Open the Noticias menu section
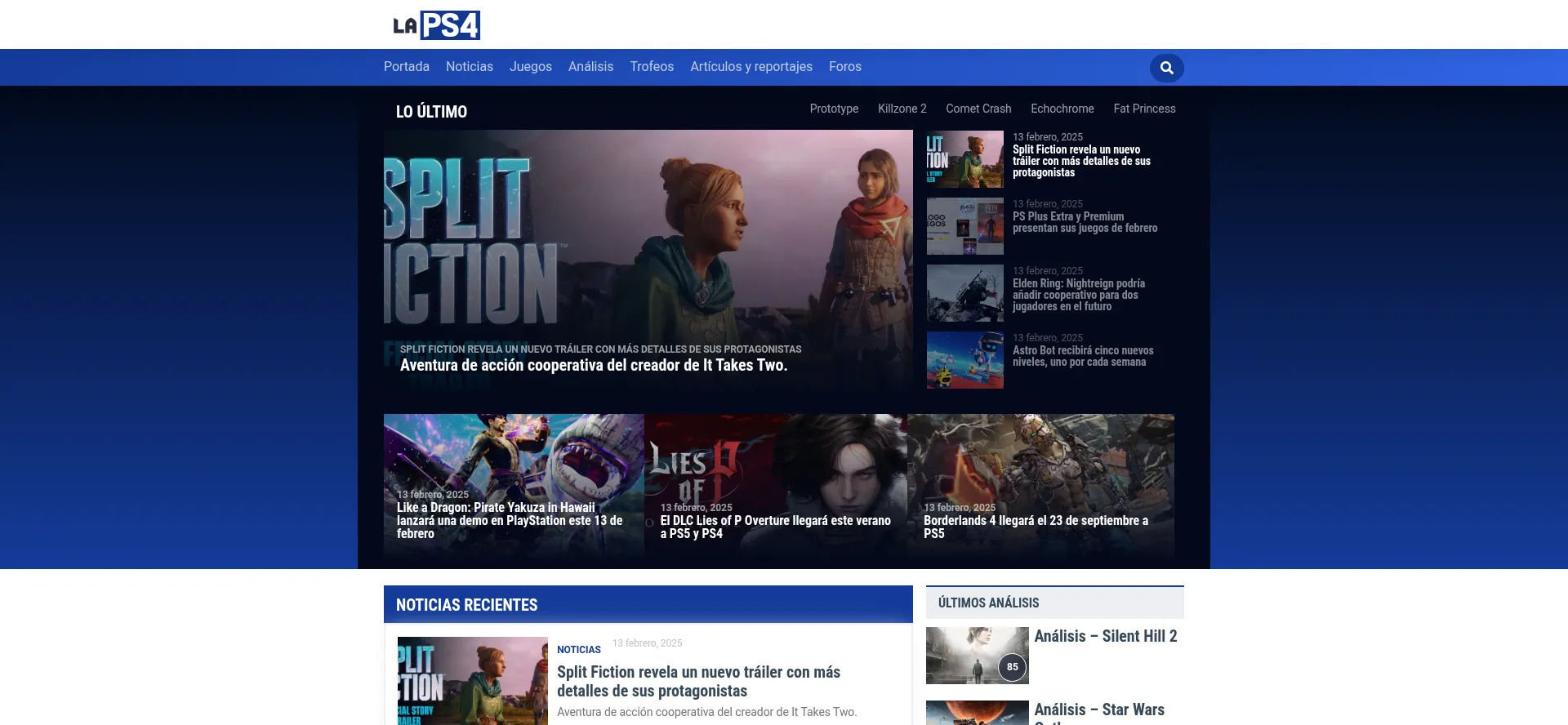 (x=469, y=67)
